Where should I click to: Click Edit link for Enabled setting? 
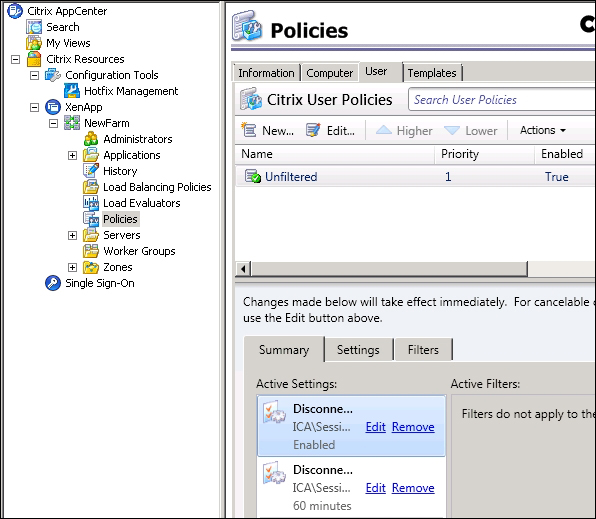pyautogui.click(x=376, y=427)
